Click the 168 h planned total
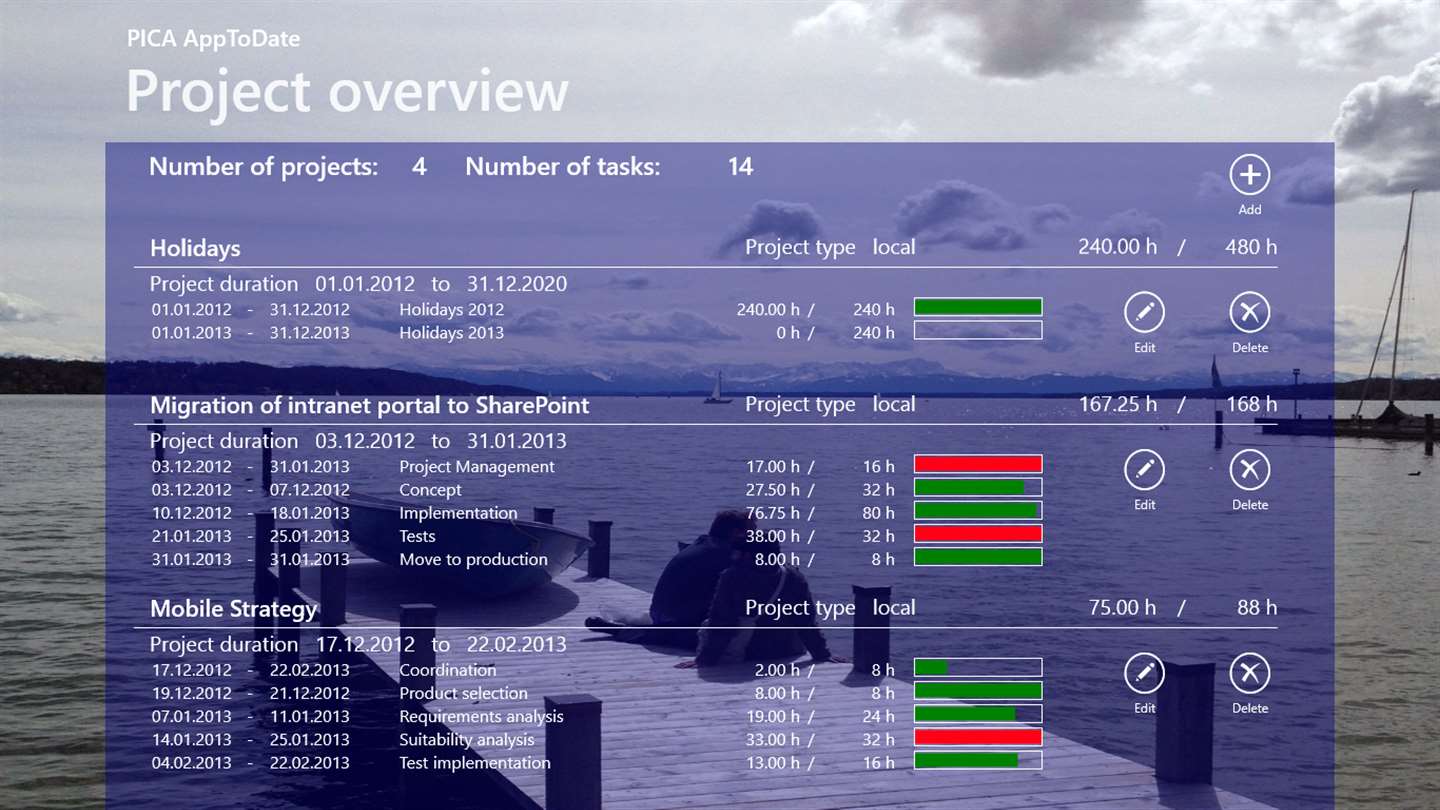This screenshot has width=1440, height=810. coord(1252,404)
